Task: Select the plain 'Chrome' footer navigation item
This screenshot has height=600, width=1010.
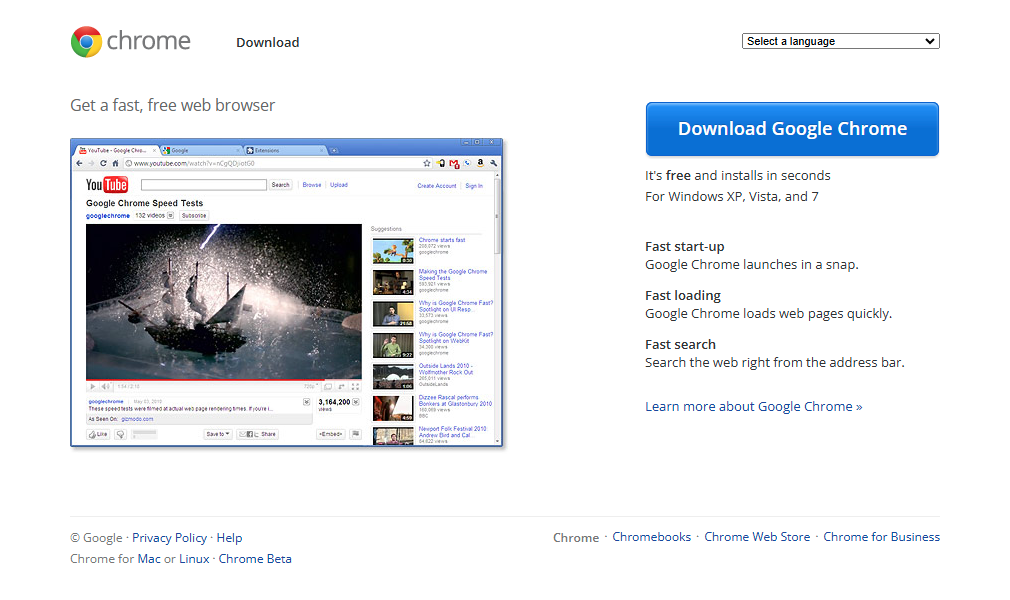Action: pyautogui.click(x=576, y=538)
